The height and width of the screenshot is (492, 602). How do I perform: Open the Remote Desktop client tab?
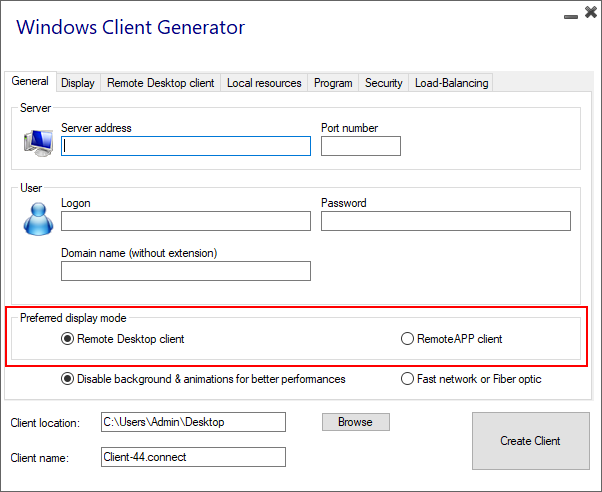160,83
